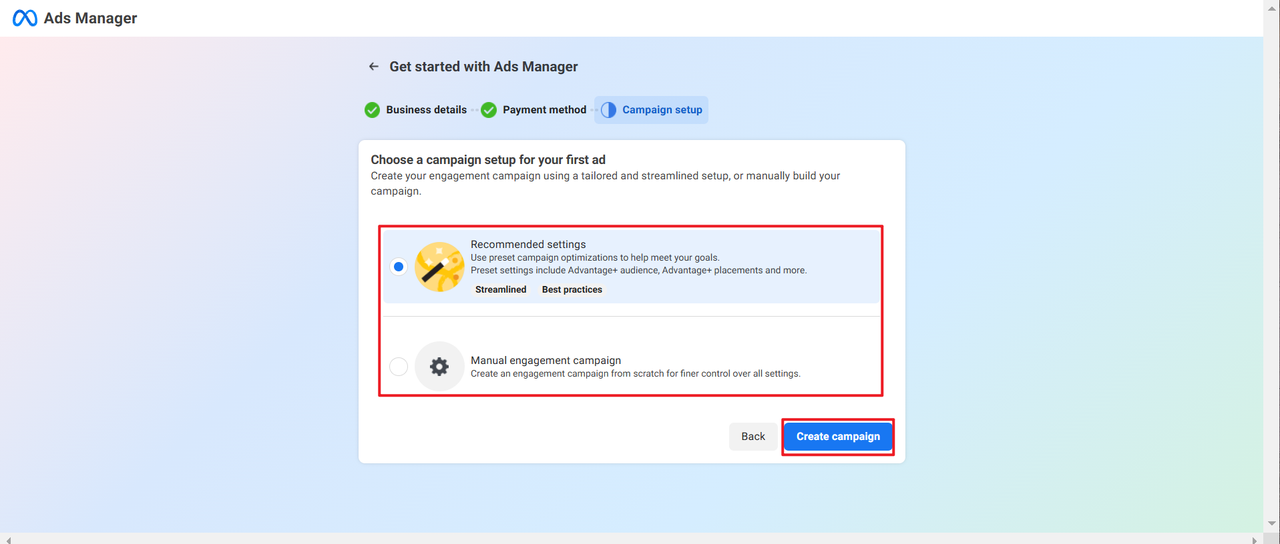Click the 'Get started with Ads Manager' heading

(484, 66)
